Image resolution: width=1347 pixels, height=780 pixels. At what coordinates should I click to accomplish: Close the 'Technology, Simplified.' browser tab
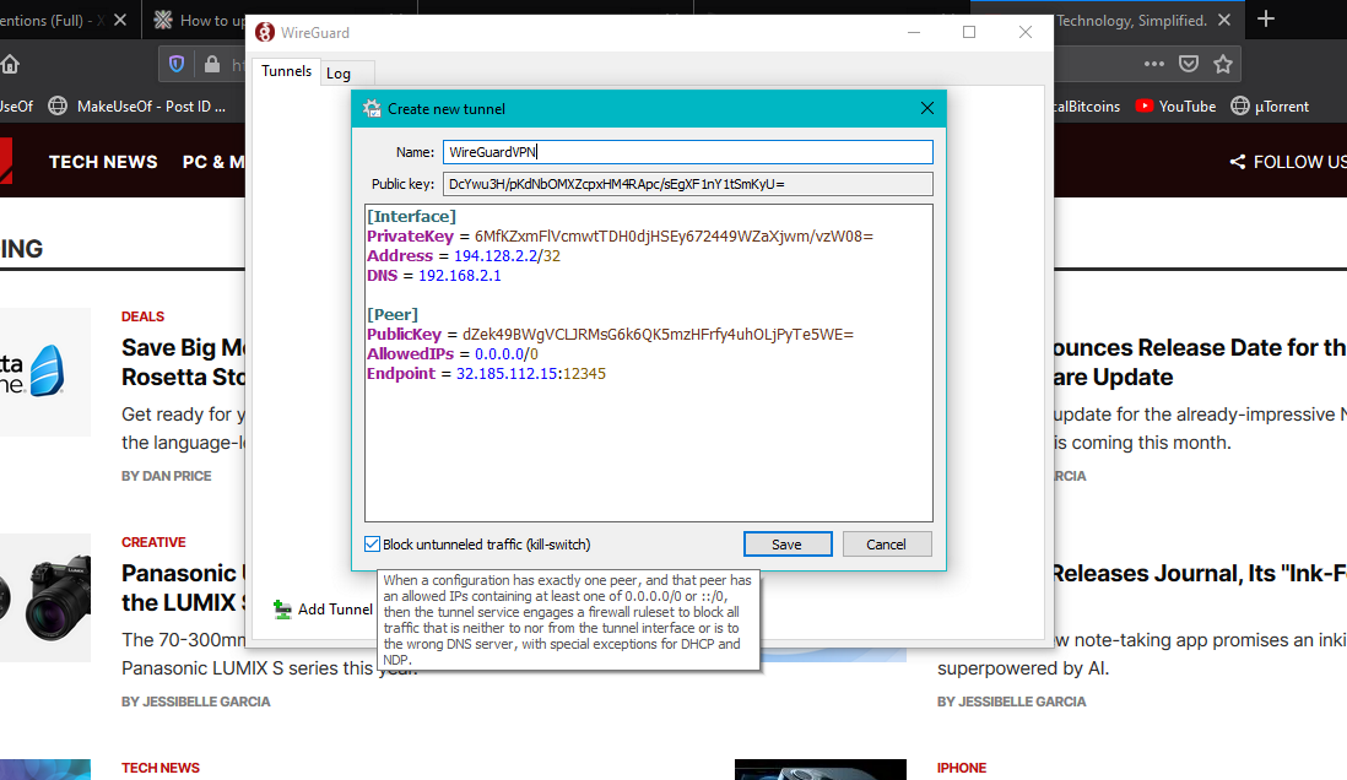pos(1224,20)
